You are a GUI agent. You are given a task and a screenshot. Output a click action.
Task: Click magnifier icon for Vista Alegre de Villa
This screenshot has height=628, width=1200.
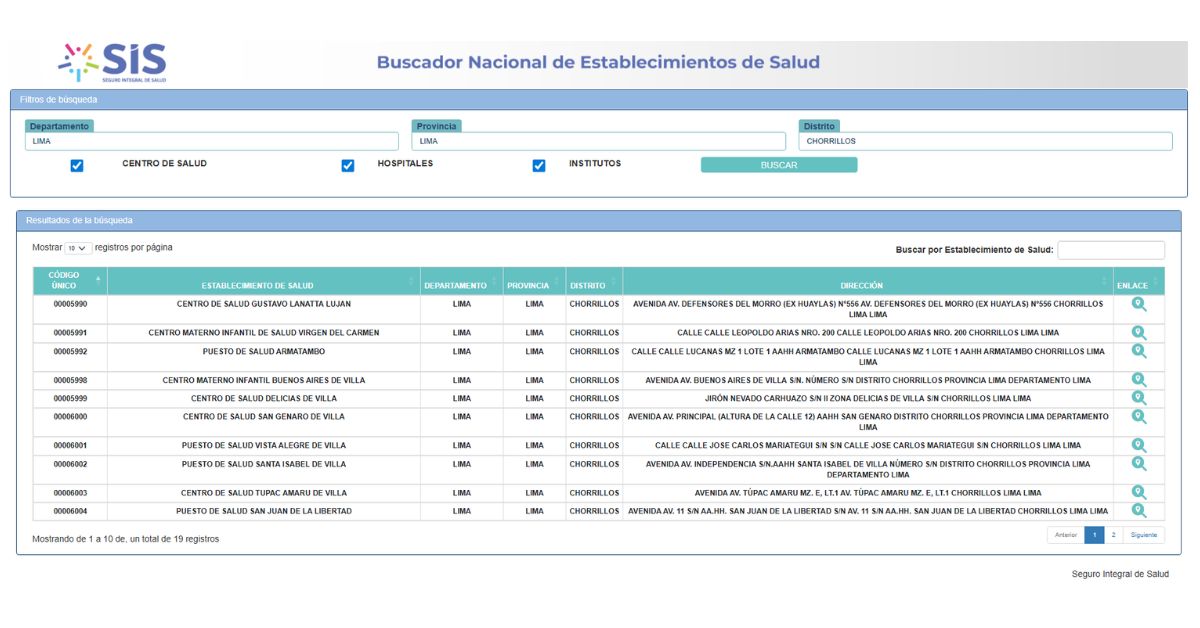tap(1138, 445)
